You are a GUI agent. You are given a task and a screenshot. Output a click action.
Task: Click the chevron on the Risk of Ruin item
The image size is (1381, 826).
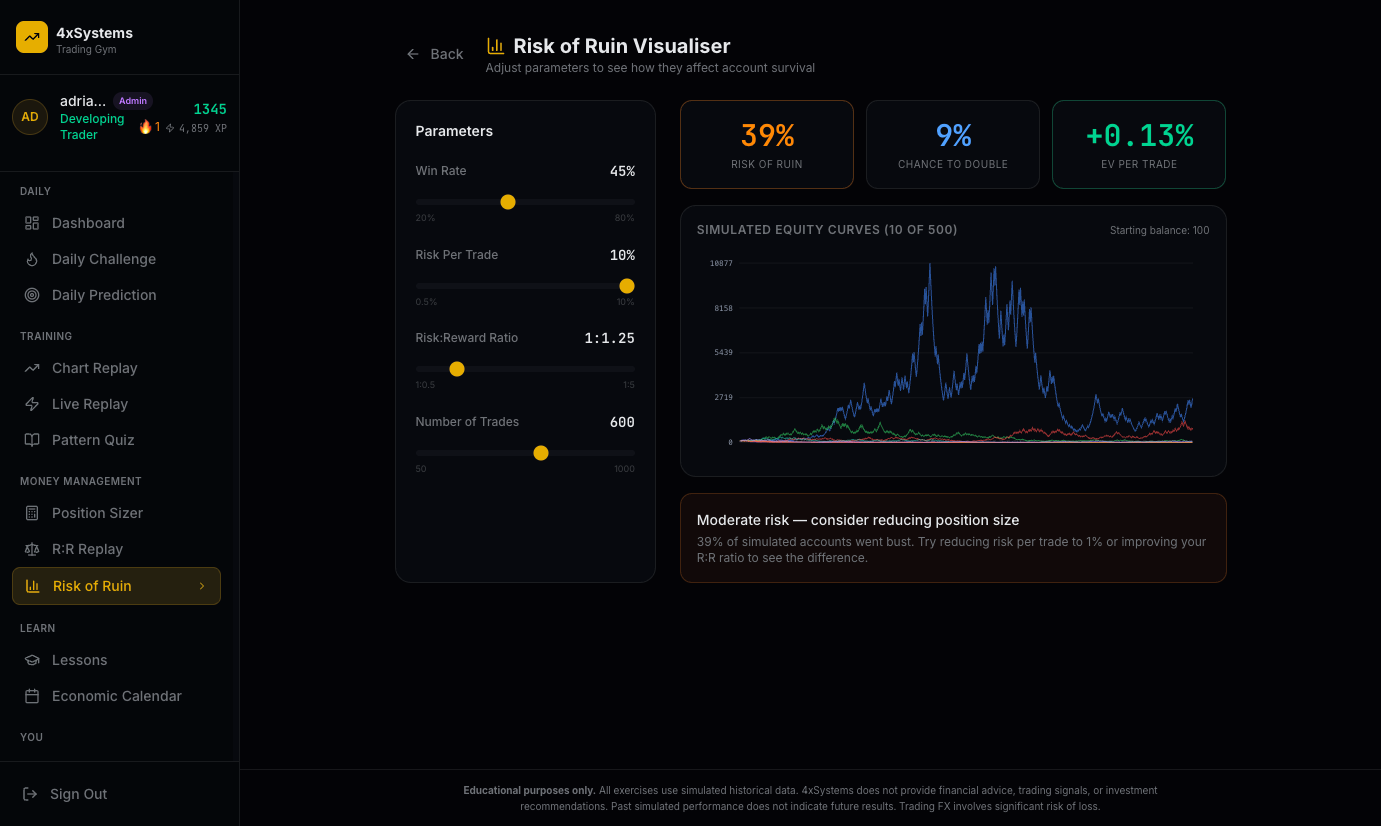coord(202,586)
